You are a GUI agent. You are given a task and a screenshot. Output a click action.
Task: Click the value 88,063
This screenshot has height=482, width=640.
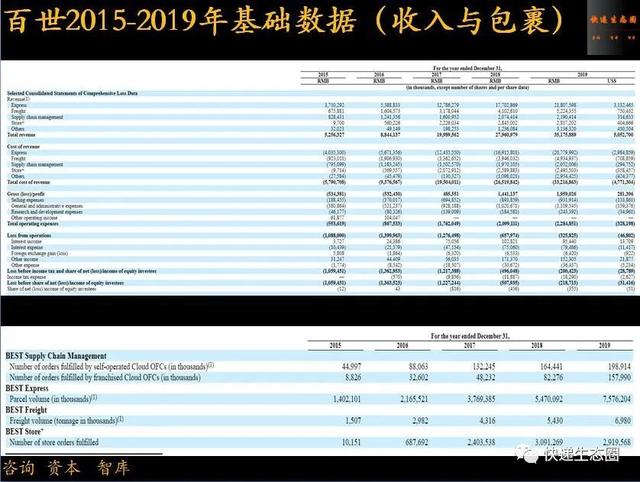pos(418,366)
